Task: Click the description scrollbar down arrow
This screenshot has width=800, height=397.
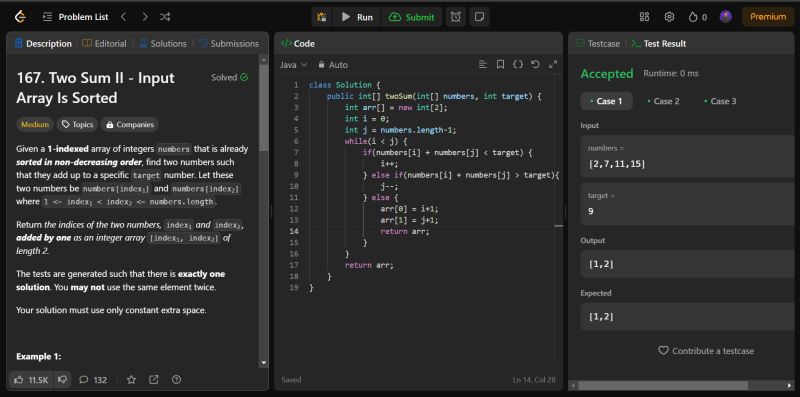Action: [264, 363]
